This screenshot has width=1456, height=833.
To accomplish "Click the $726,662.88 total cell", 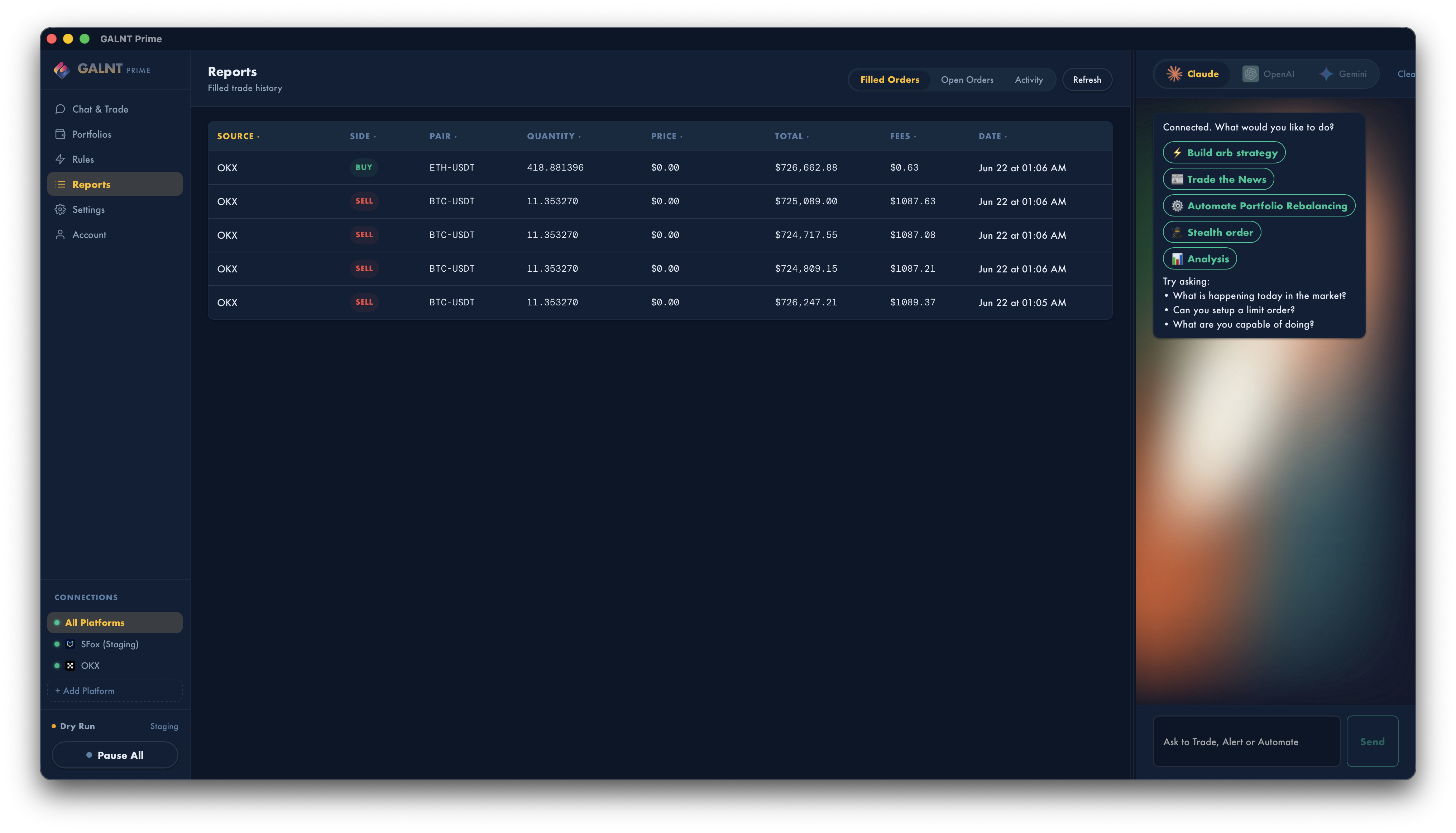I will 806,168.
